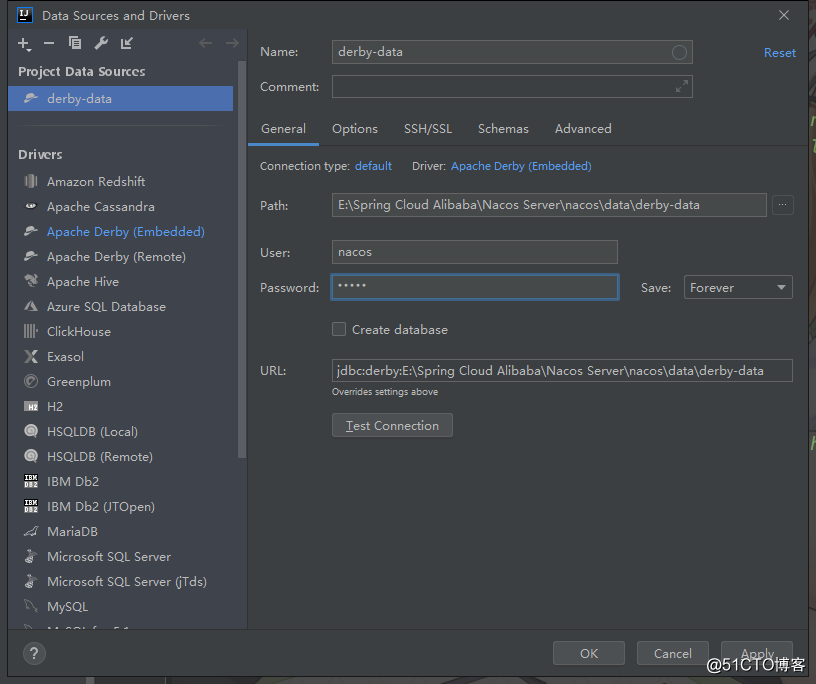
Task: Click the Apply button
Action: (757, 653)
